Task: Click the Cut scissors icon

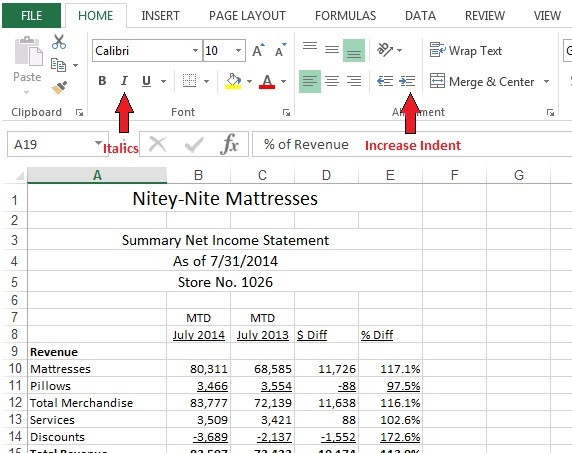Action: (59, 42)
